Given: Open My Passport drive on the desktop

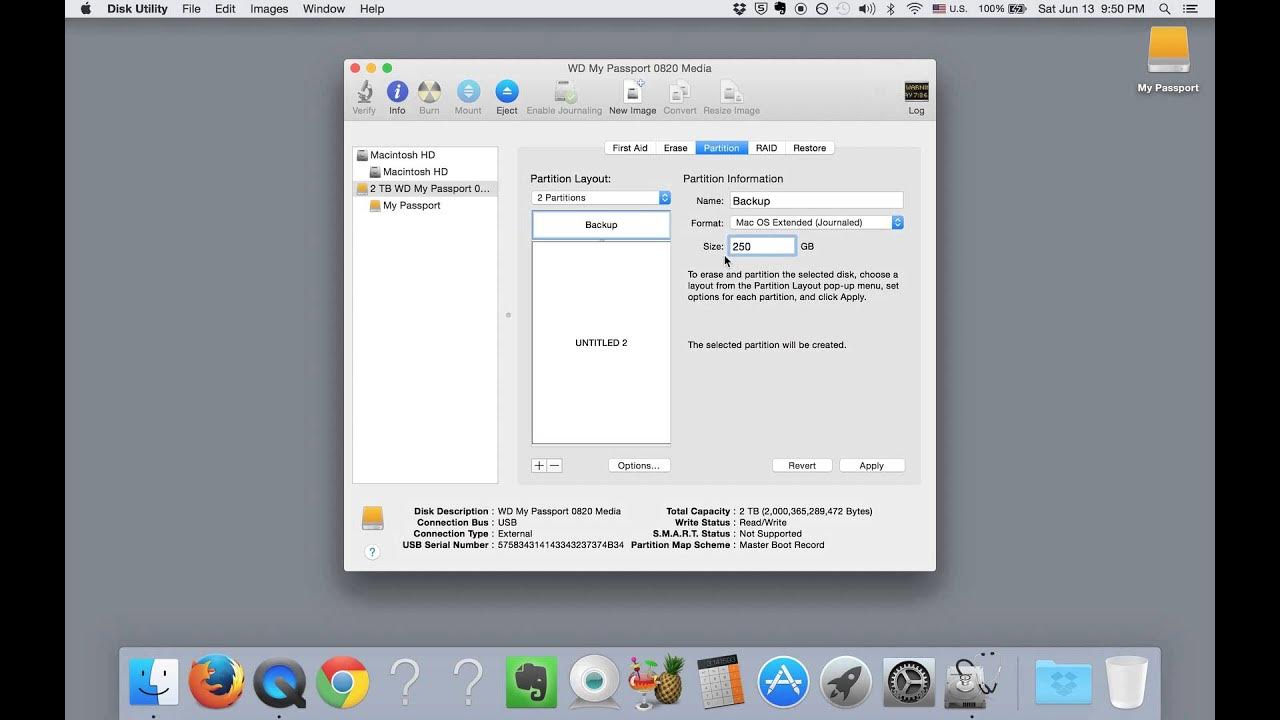Looking at the screenshot, I should click(x=1168, y=58).
